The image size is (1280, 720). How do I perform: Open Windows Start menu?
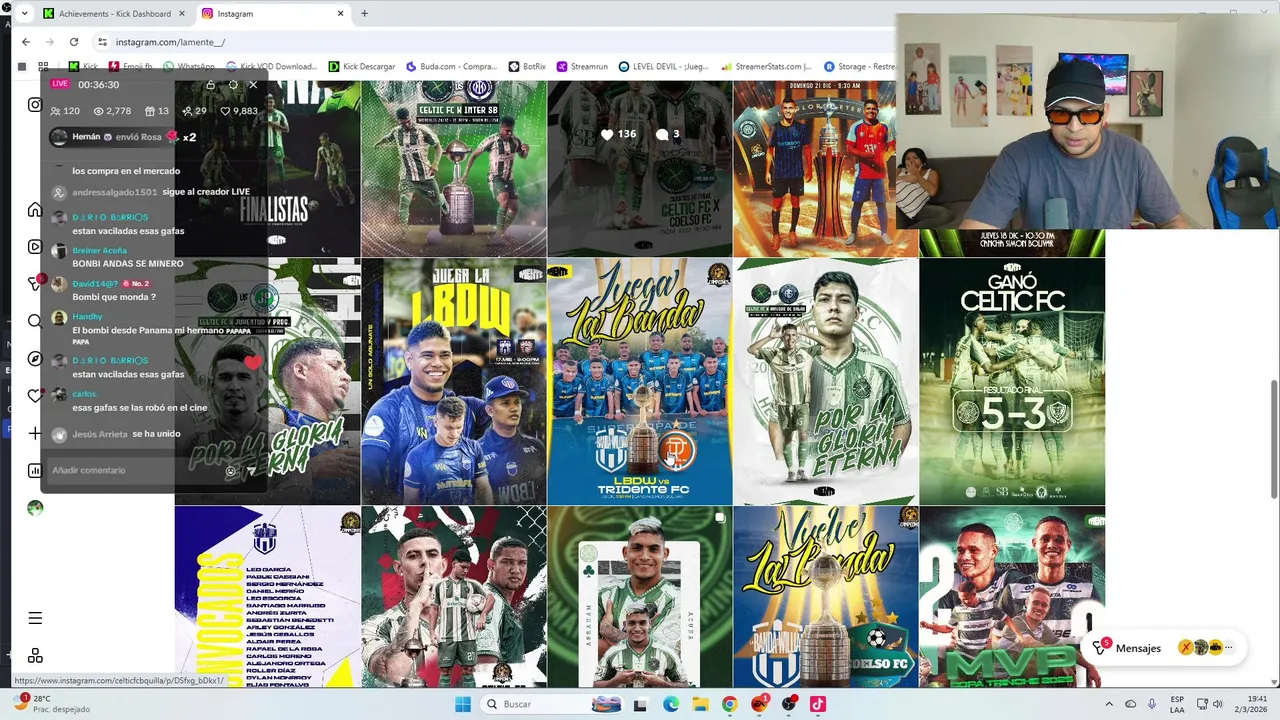(x=463, y=704)
